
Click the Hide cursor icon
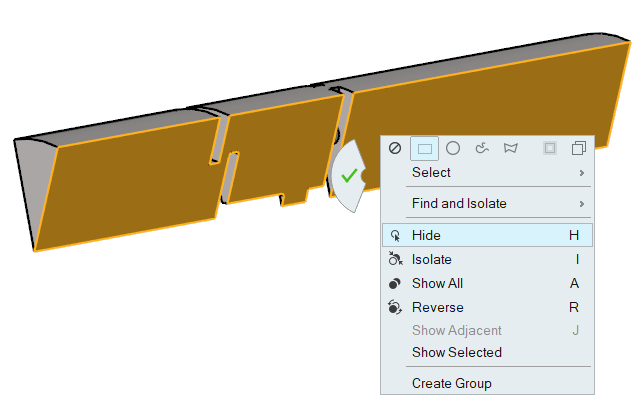395,236
